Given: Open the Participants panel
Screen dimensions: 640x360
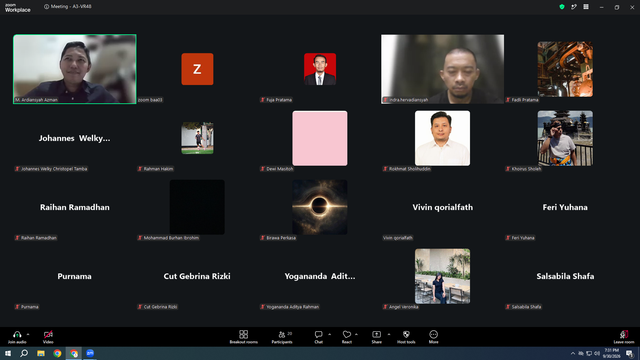Looking at the screenshot, I should (282, 337).
